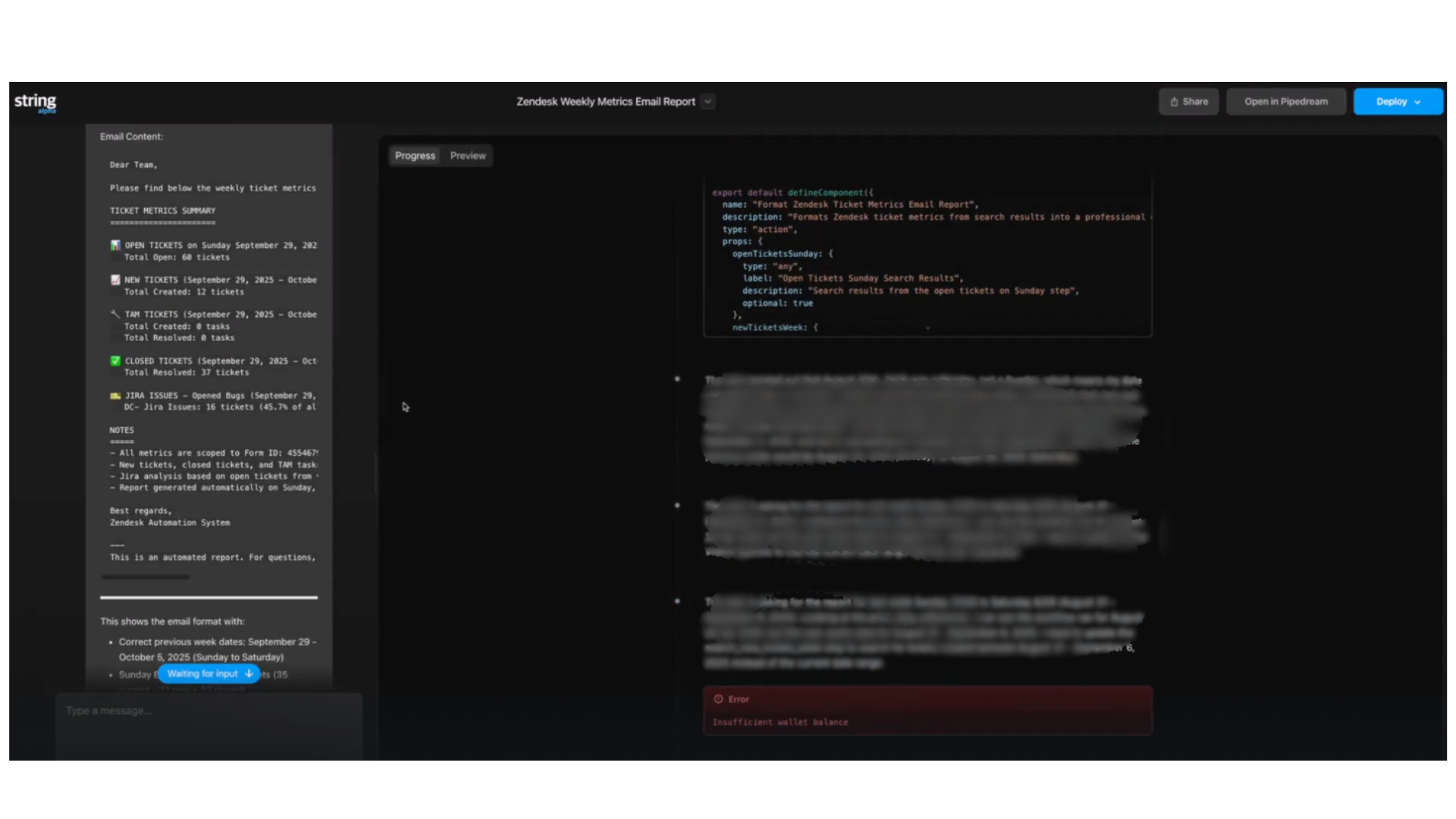
Task: Click the bar chart emoji beside OPEN TICKETS
Action: [115, 245]
